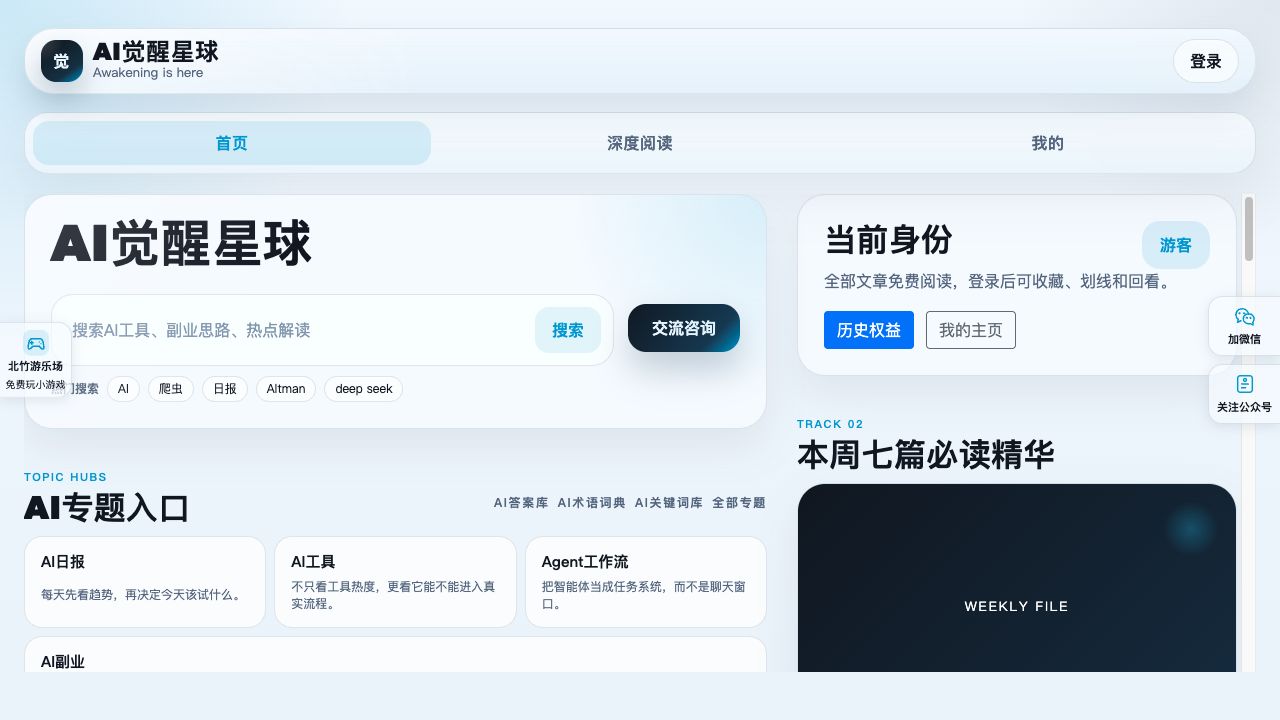Click the TOPIC HUBS label

click(66, 477)
